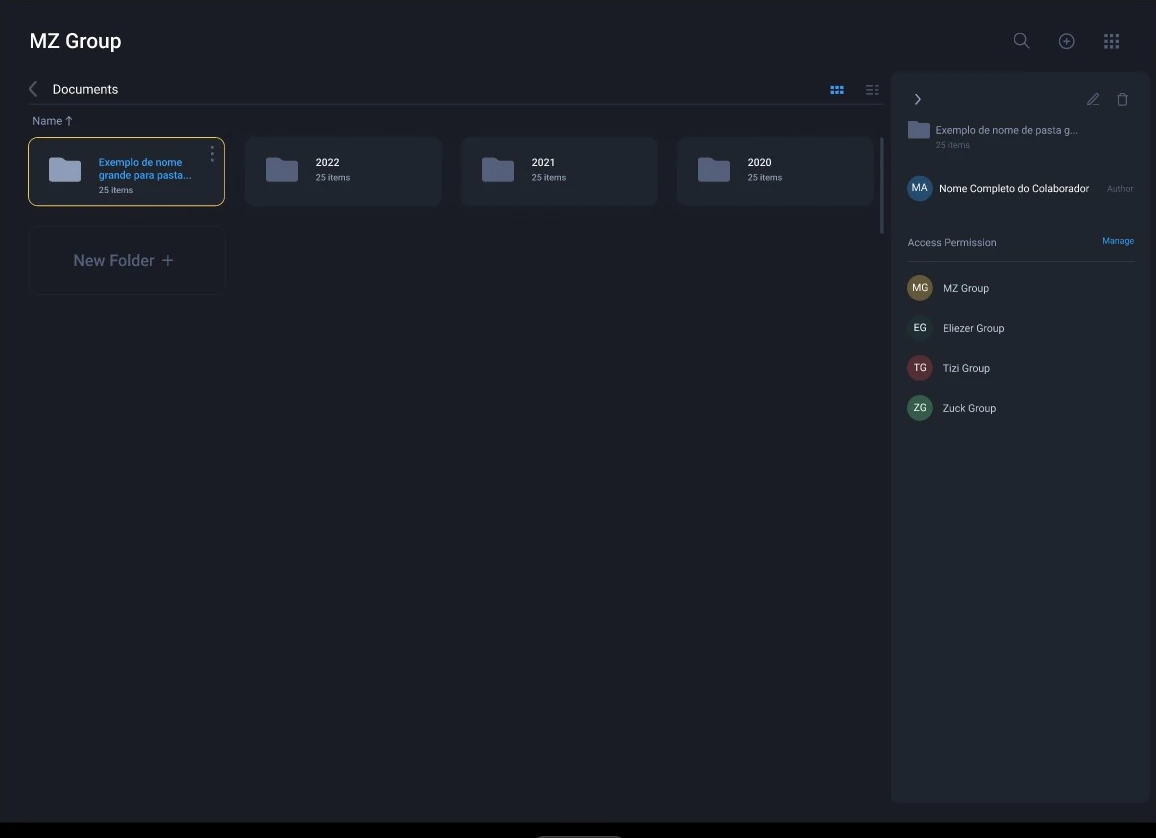
Task: Open the 2020 folder
Action: pyautogui.click(x=775, y=171)
